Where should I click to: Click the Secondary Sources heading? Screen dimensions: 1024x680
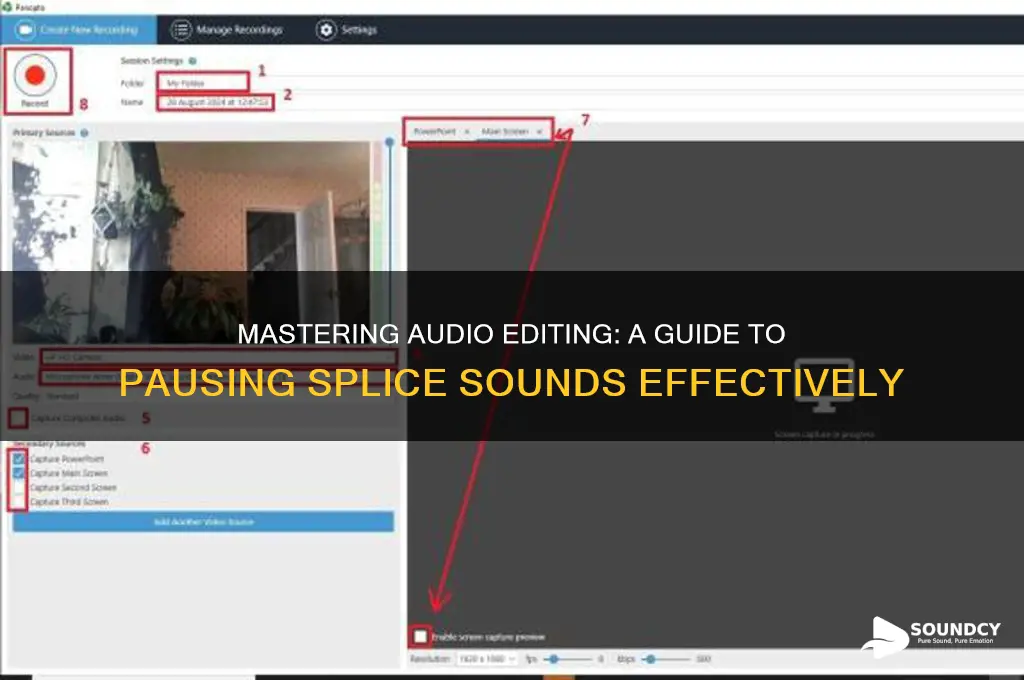click(x=50, y=444)
